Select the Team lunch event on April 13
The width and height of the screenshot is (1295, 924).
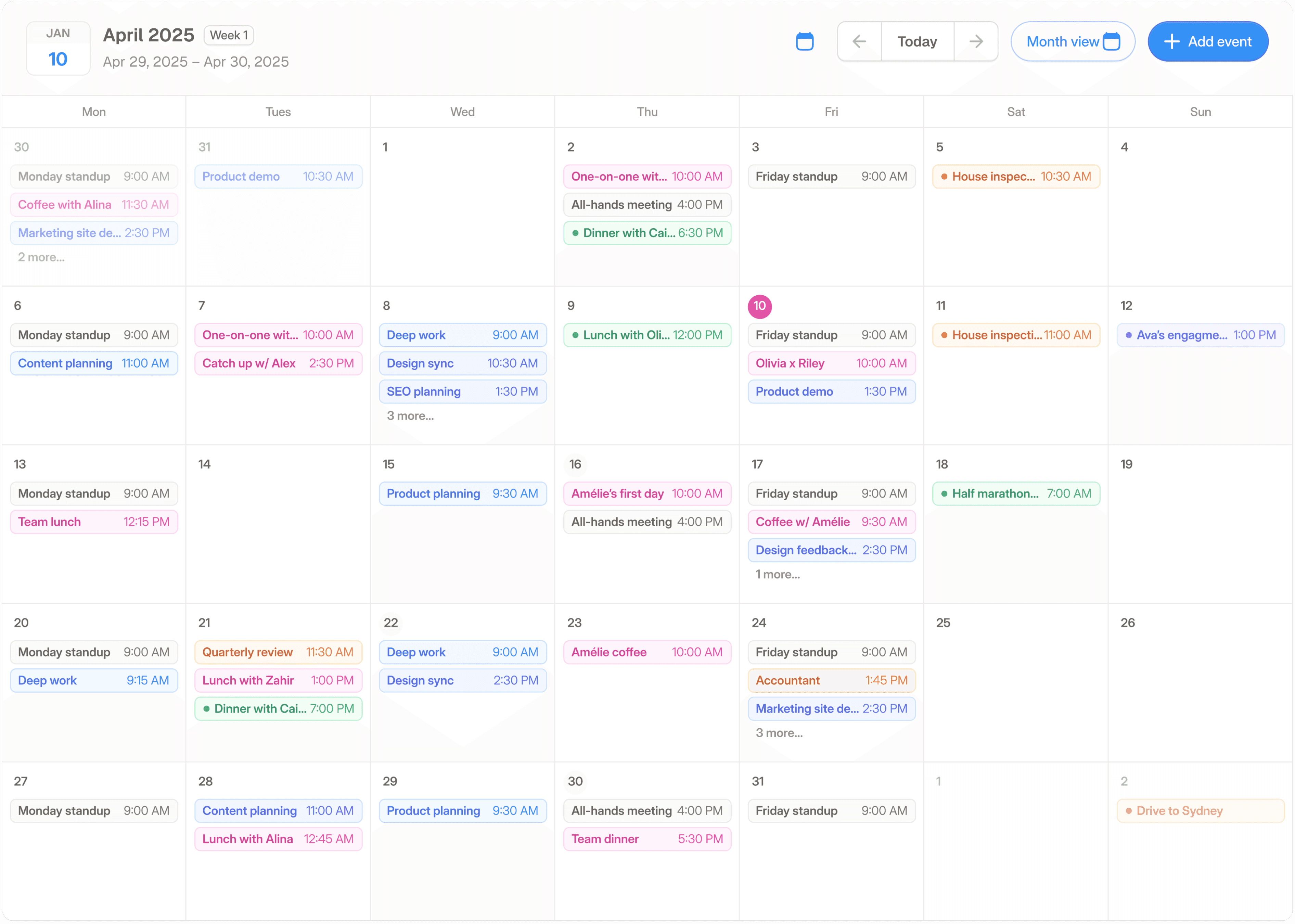(x=93, y=522)
